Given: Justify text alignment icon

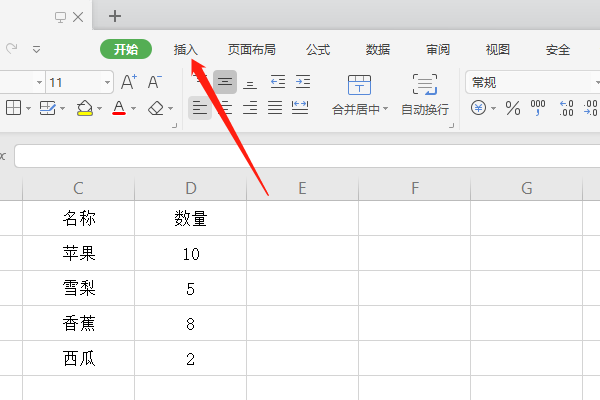Looking at the screenshot, I should pyautogui.click(x=275, y=108).
